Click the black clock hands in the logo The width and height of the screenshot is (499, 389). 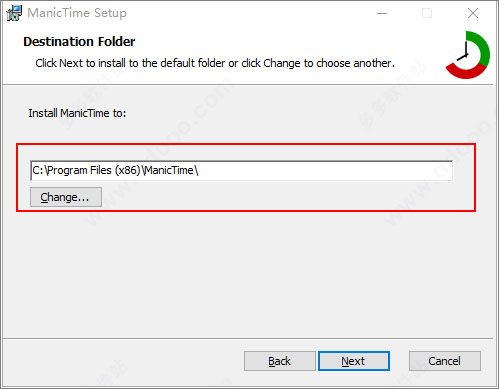tap(464, 51)
